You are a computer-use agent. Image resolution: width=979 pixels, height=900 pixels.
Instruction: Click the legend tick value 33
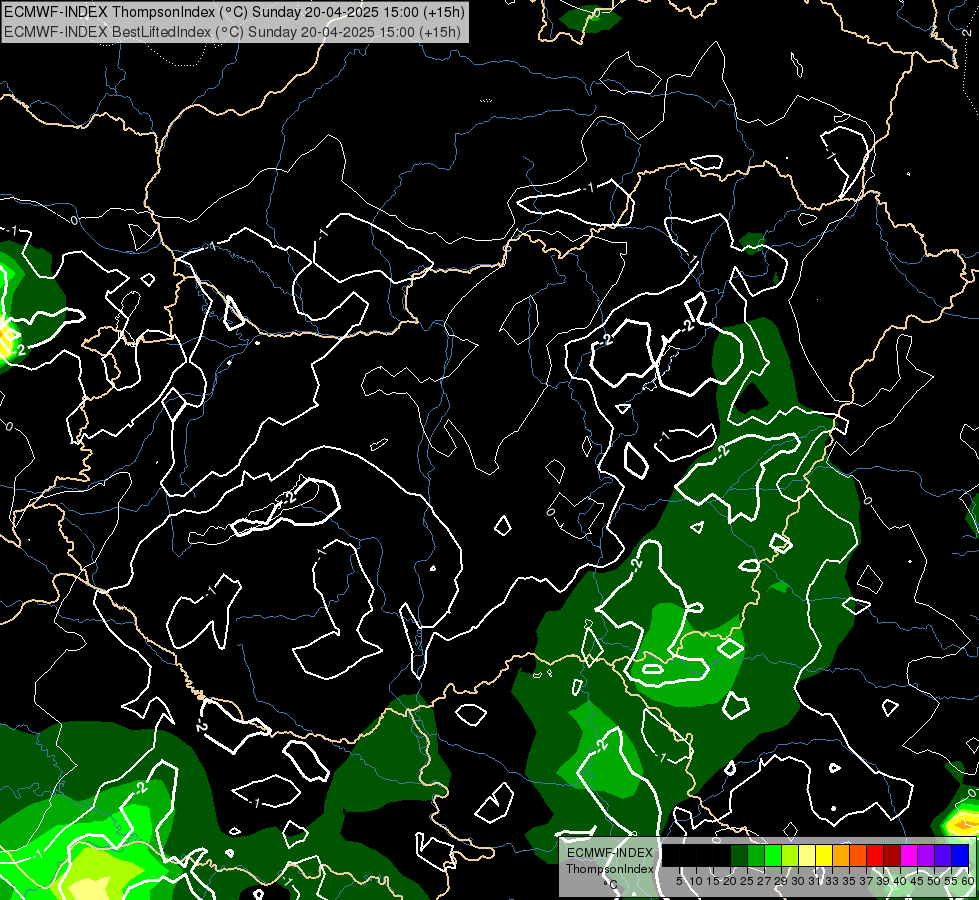832,881
